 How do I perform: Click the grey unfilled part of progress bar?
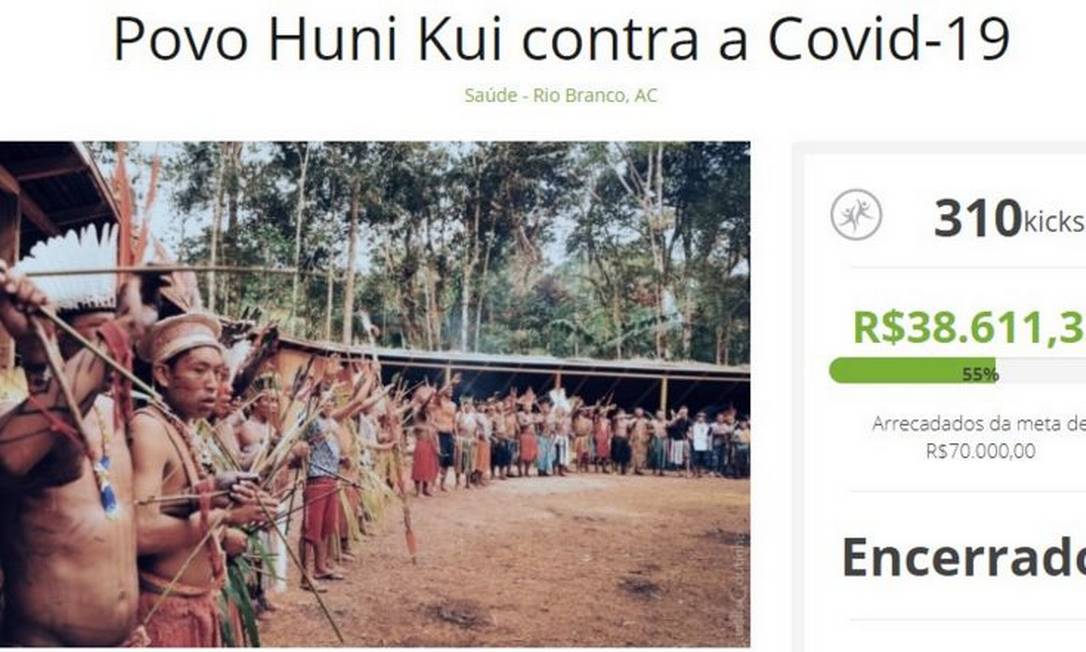click(1041, 370)
